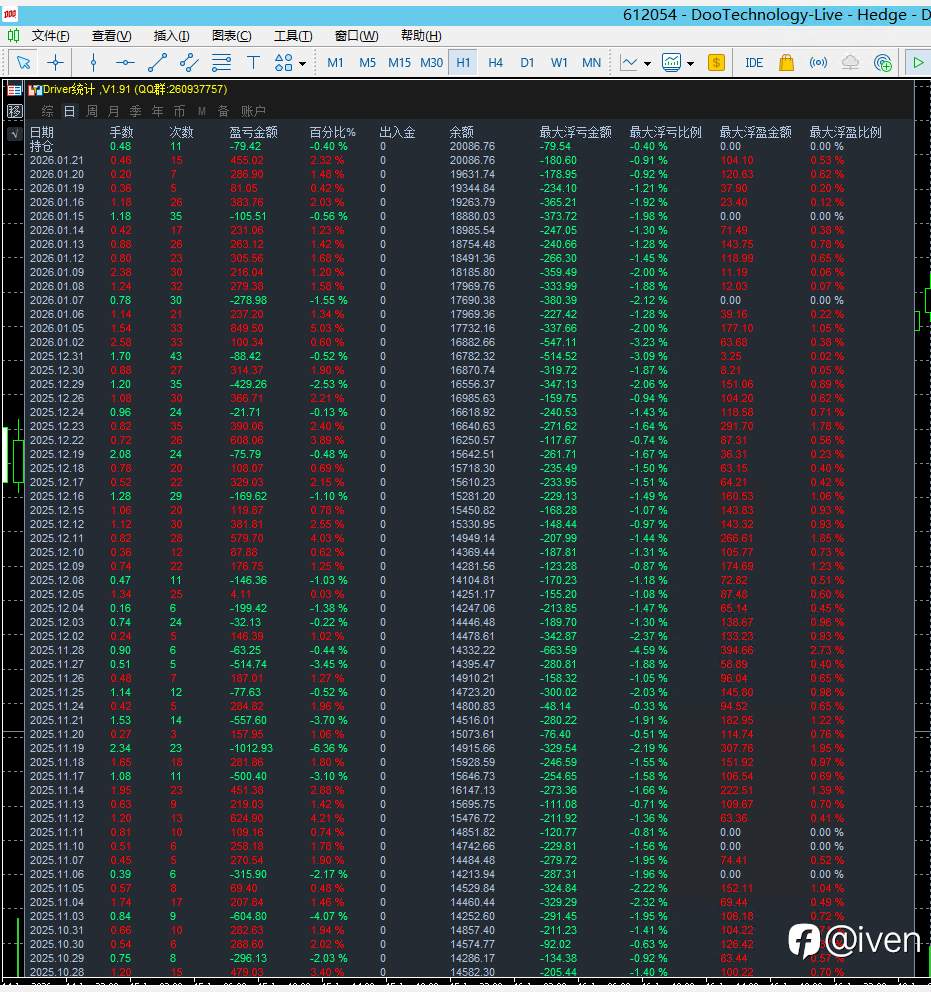Open the chart type dropdown arrow
The width and height of the screenshot is (931, 992).
[647, 63]
